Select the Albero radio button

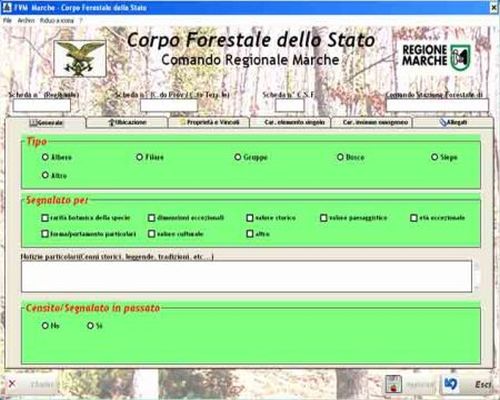[x=45, y=157]
